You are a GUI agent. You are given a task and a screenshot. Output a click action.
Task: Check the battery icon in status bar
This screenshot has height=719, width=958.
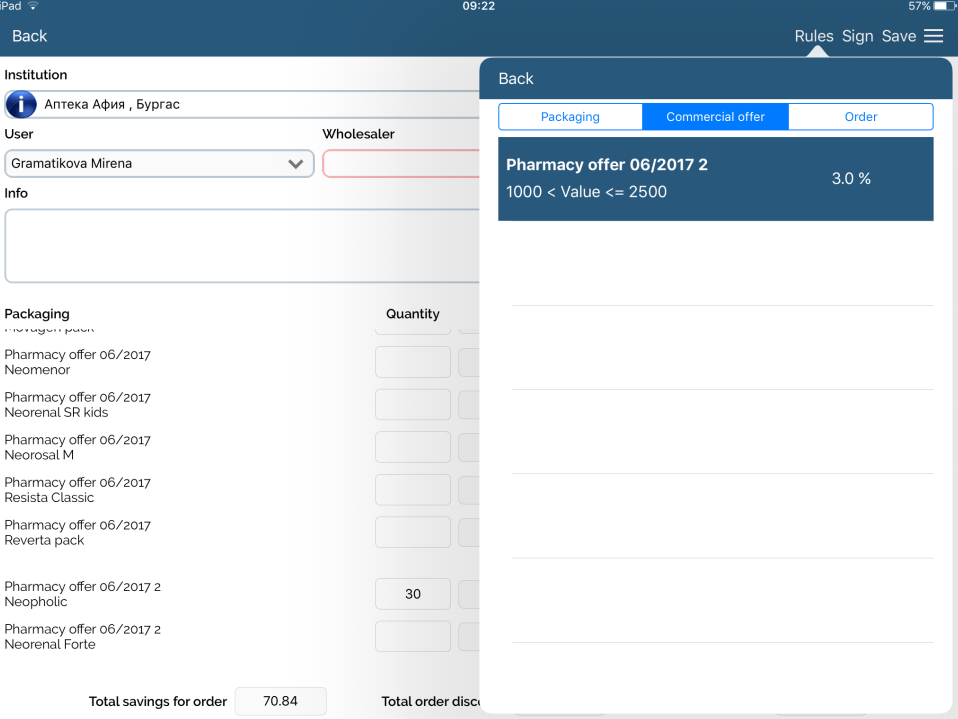pyautogui.click(x=943, y=6)
